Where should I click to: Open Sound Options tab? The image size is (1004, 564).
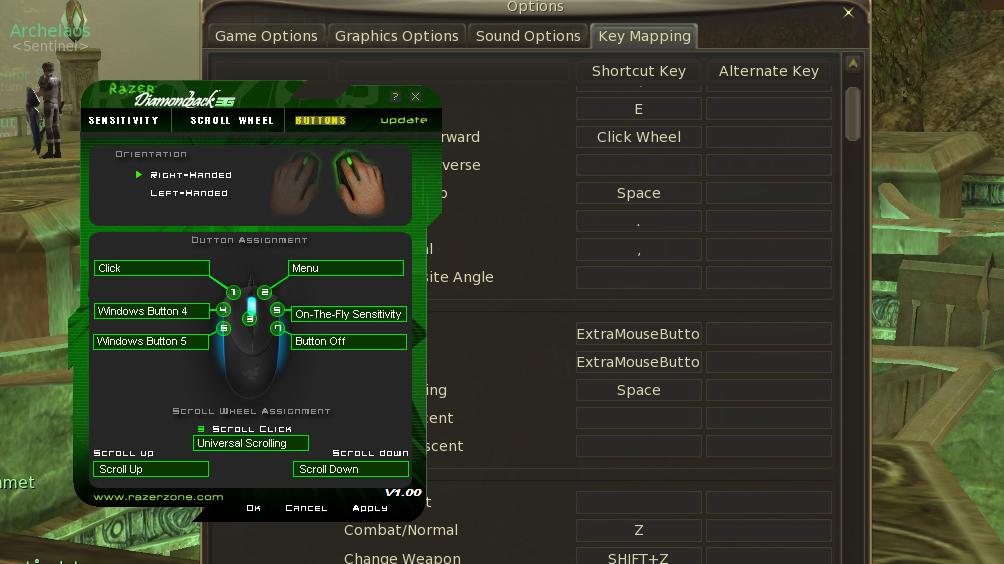tap(528, 36)
